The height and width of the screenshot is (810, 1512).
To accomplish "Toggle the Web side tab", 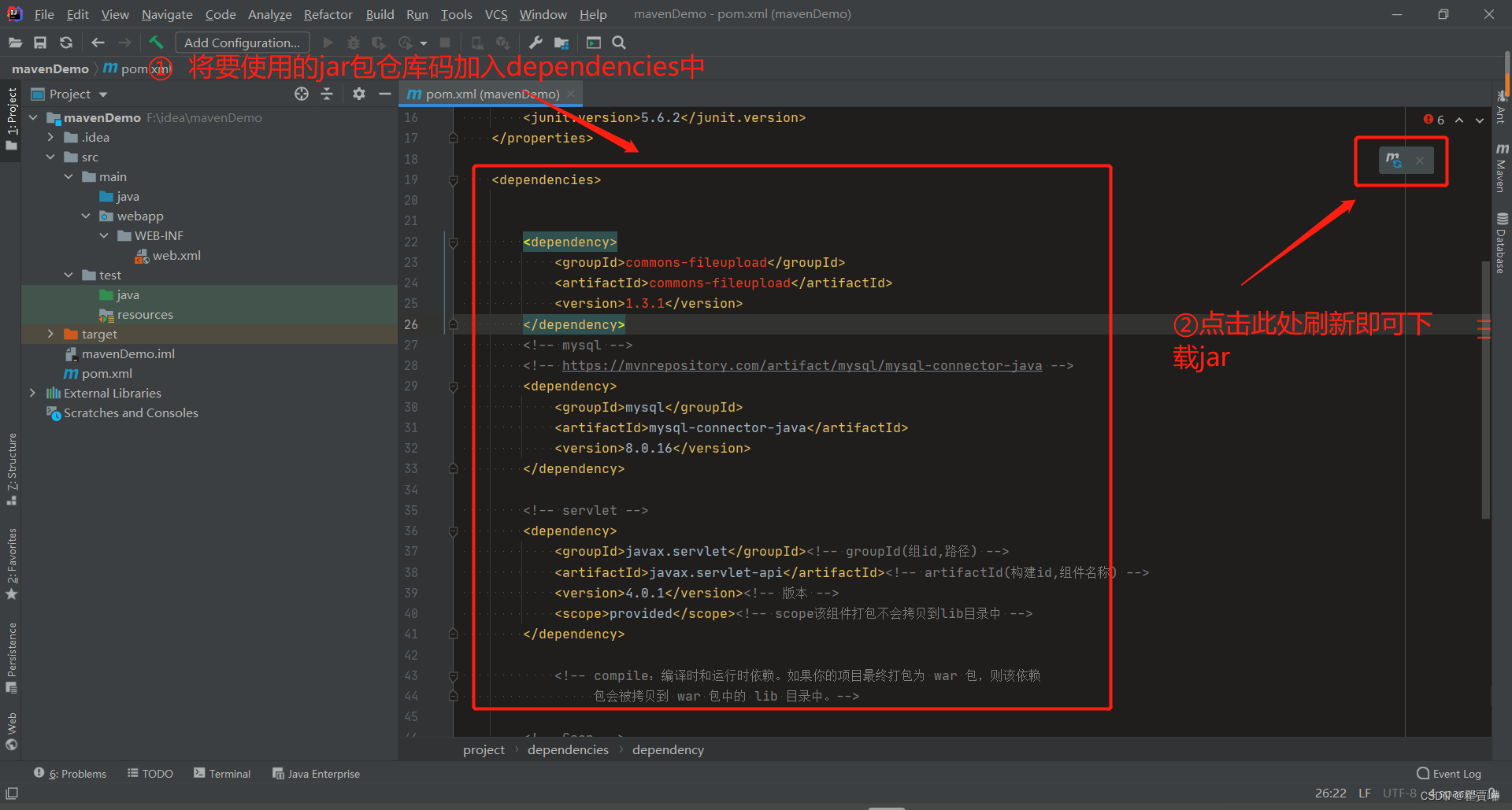I will [11, 732].
